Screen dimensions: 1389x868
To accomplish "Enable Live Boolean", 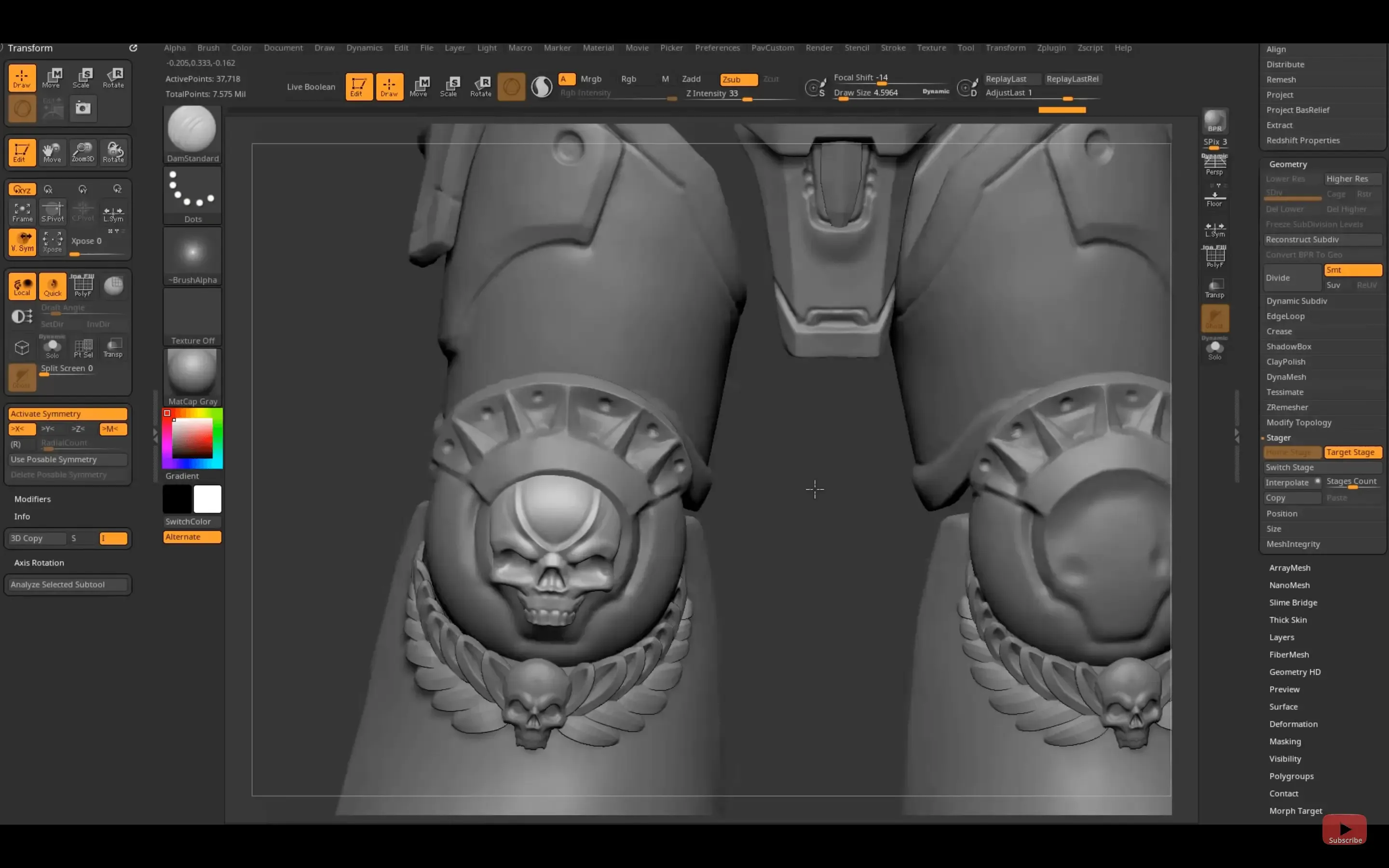I will point(311,86).
